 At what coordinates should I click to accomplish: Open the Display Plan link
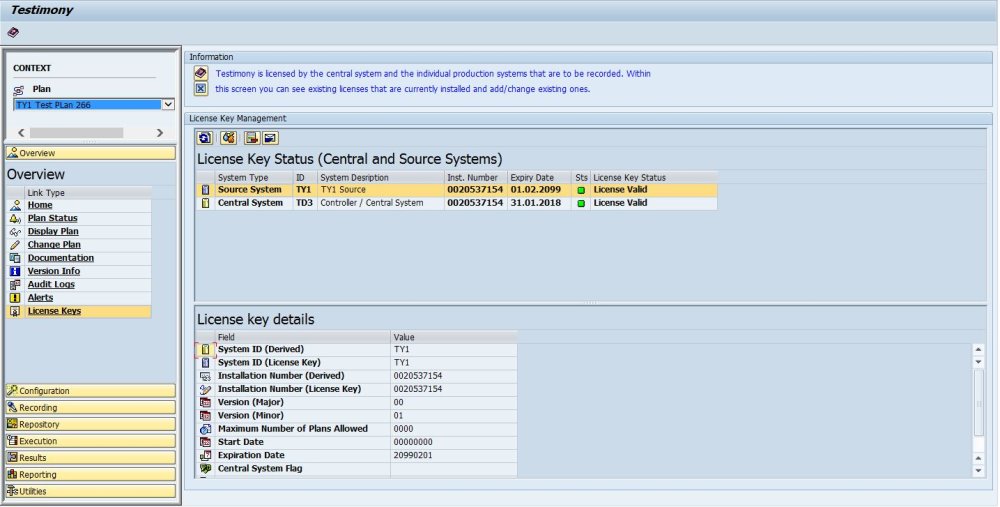(x=53, y=231)
